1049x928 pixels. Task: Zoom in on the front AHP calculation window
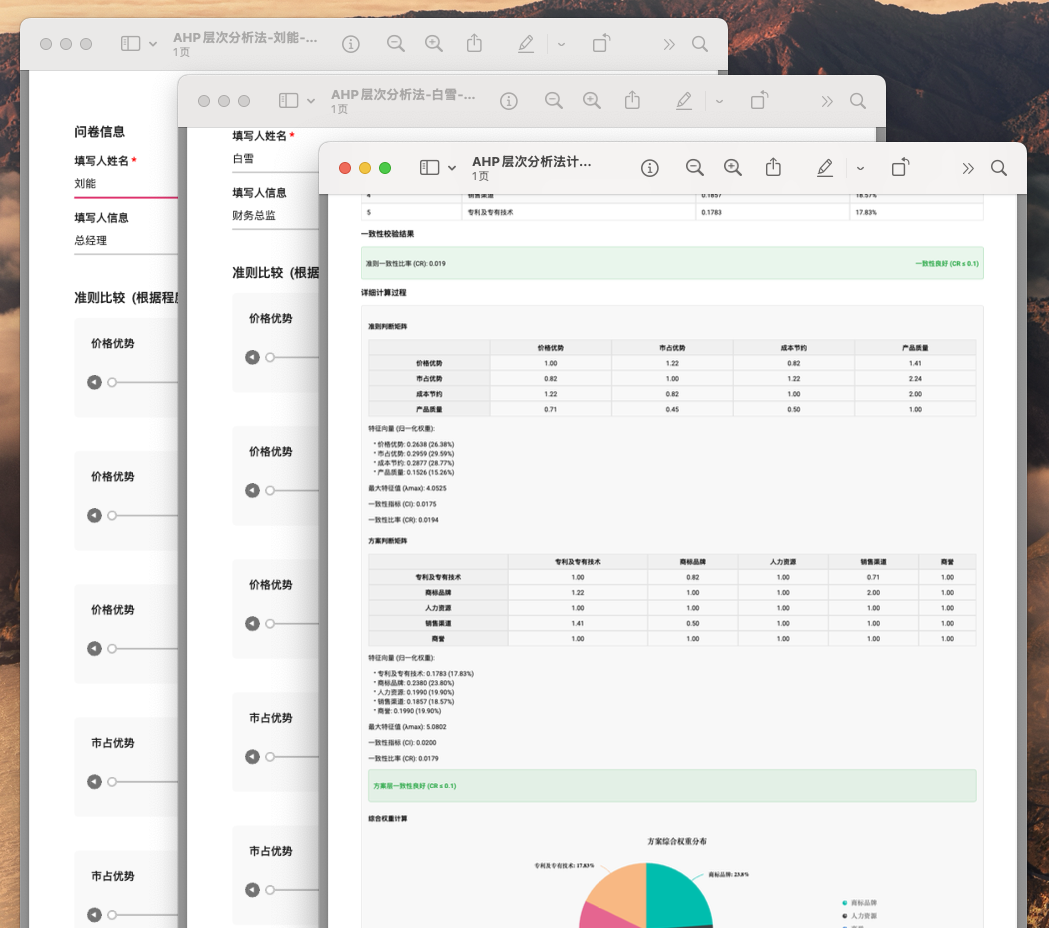(x=733, y=168)
